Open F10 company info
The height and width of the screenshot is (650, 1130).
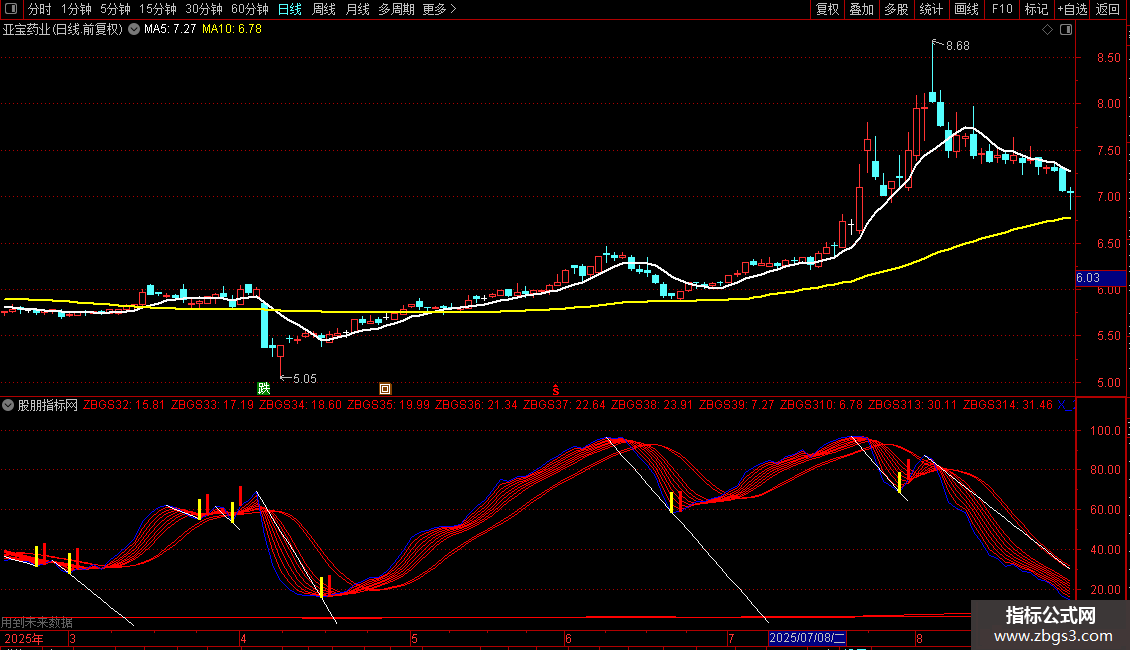click(1002, 9)
